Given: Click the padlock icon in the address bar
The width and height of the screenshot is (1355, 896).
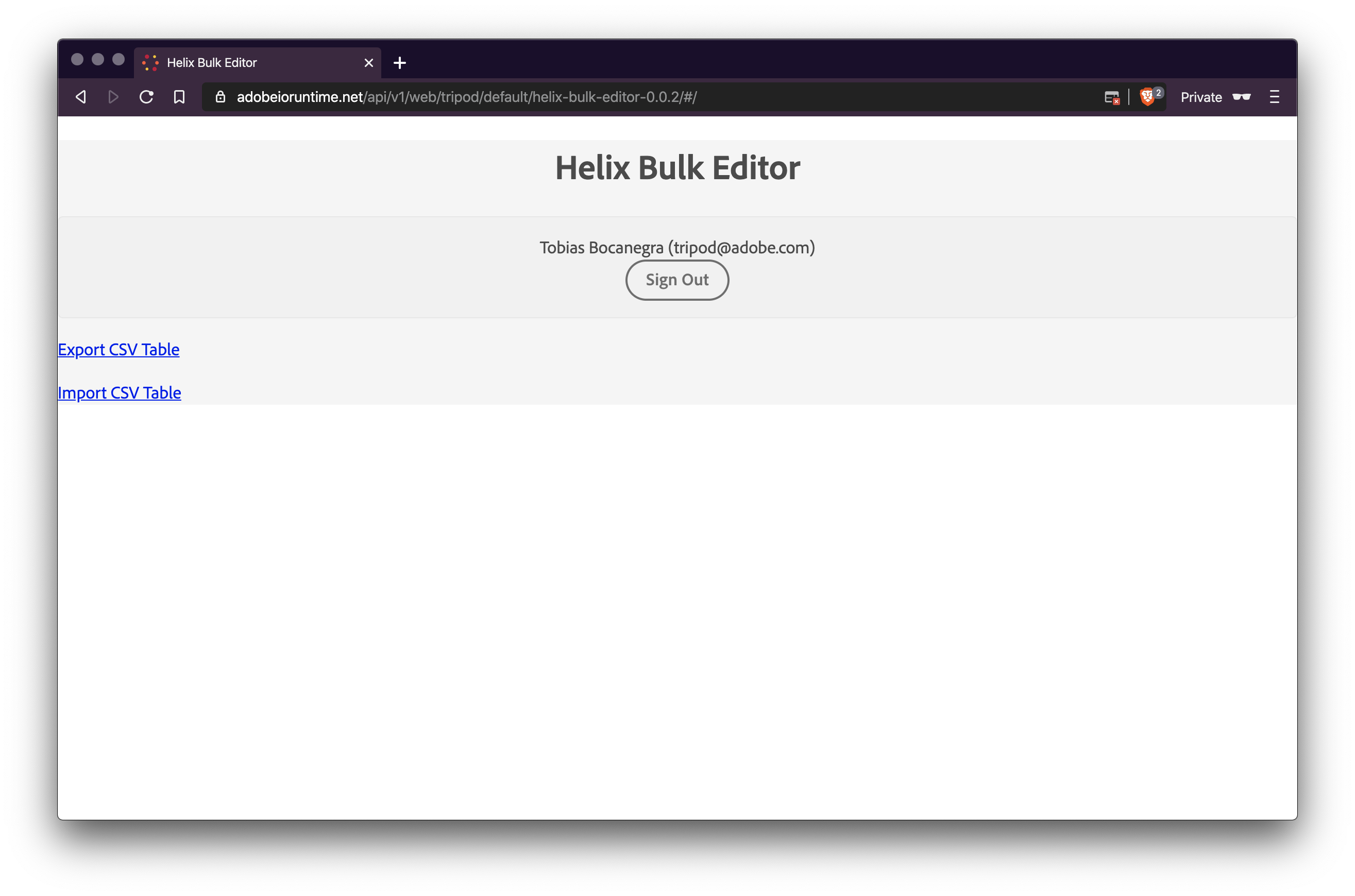Looking at the screenshot, I should click(x=221, y=97).
